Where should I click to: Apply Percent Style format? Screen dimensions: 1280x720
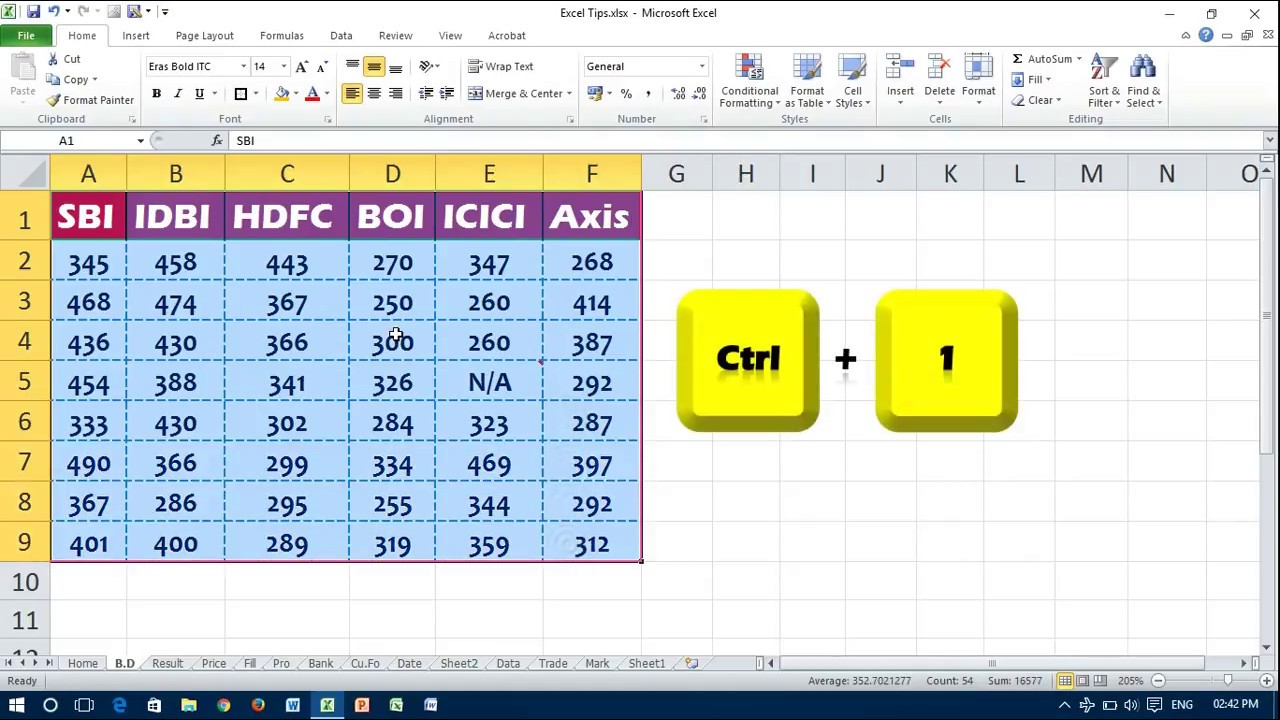tap(626, 93)
